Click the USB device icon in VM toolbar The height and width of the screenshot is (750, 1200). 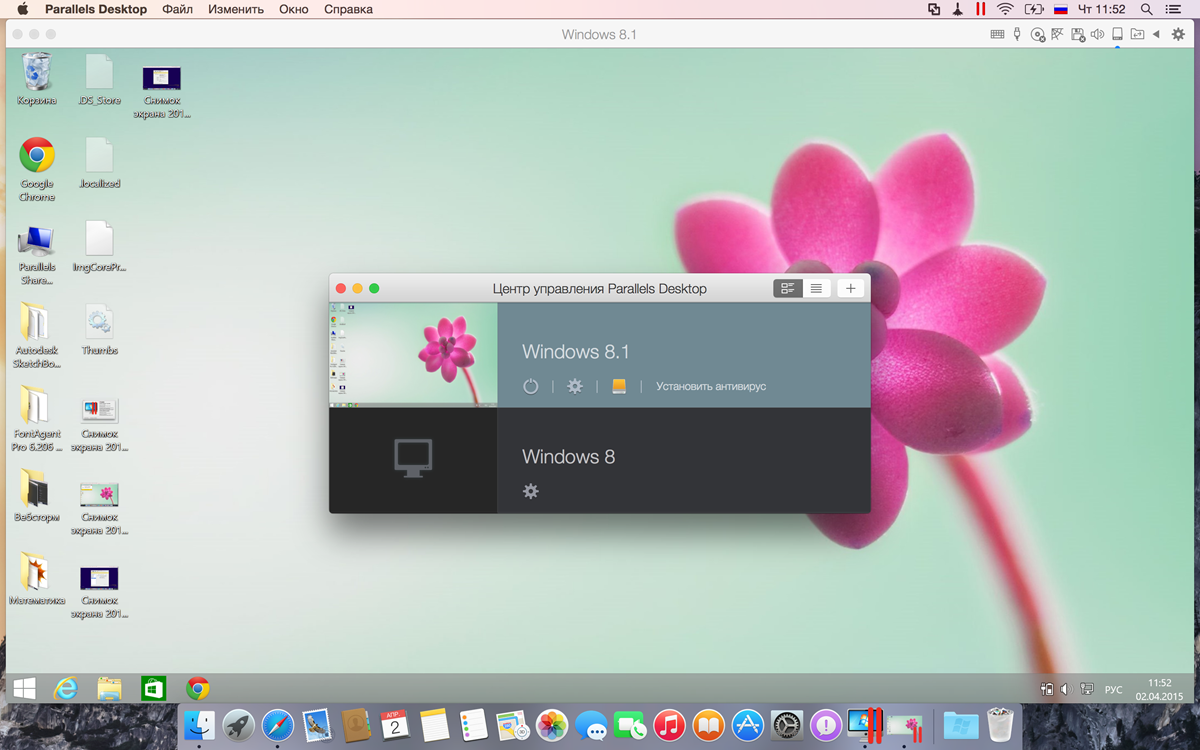coord(1017,34)
